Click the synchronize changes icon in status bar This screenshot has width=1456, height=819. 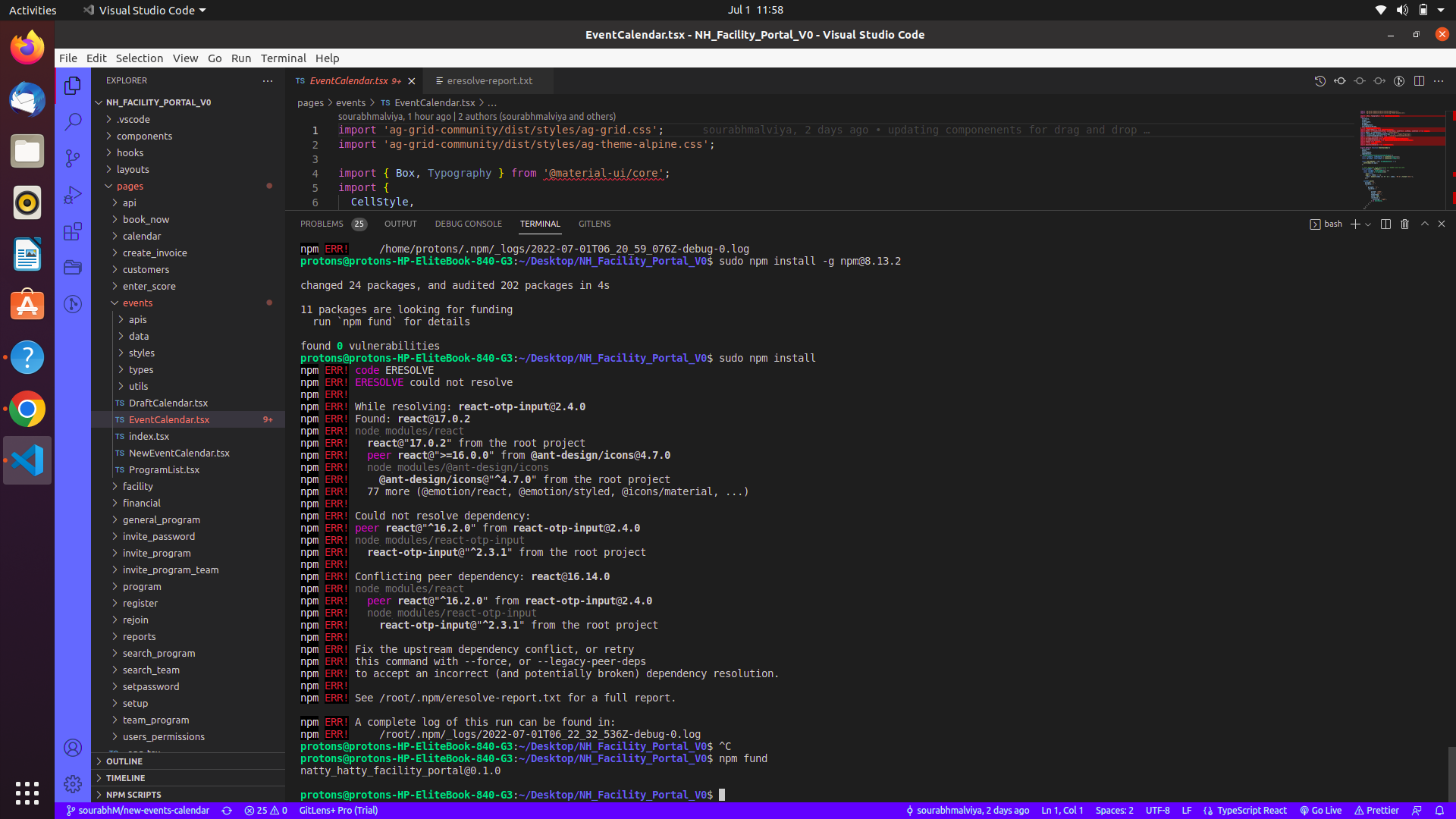[x=227, y=811]
